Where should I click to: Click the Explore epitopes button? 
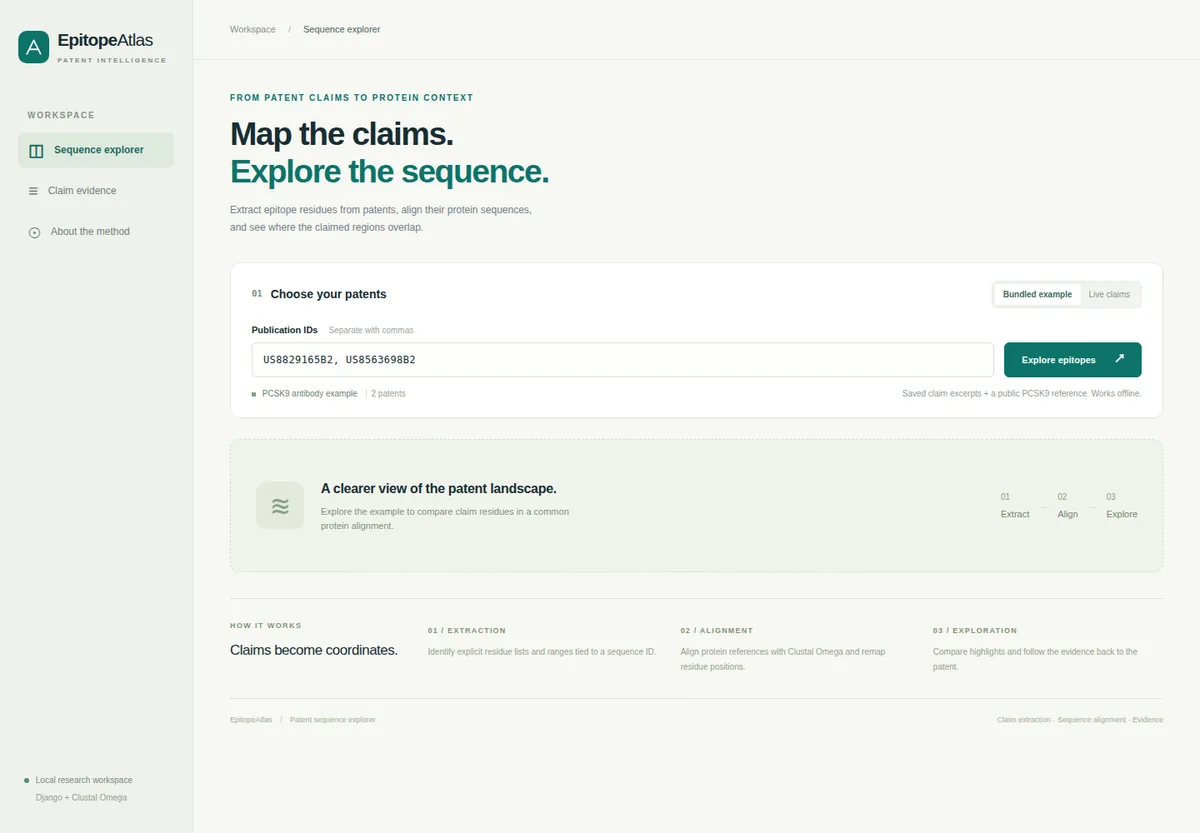click(1072, 360)
